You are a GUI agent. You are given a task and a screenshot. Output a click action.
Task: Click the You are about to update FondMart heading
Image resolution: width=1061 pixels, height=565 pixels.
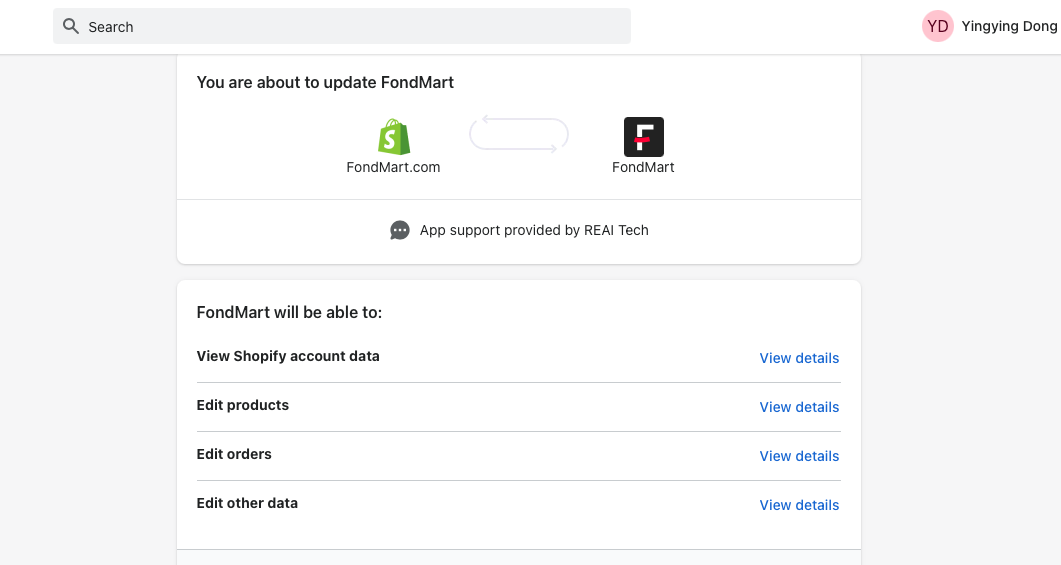tap(325, 82)
